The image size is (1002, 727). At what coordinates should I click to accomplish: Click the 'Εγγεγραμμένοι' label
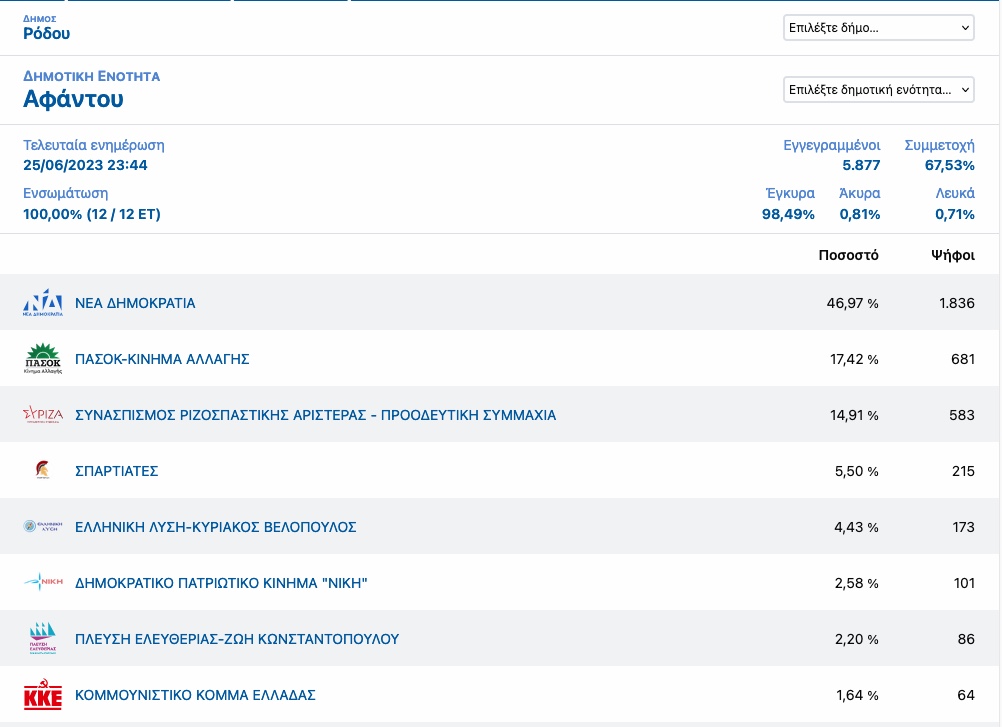tap(831, 146)
